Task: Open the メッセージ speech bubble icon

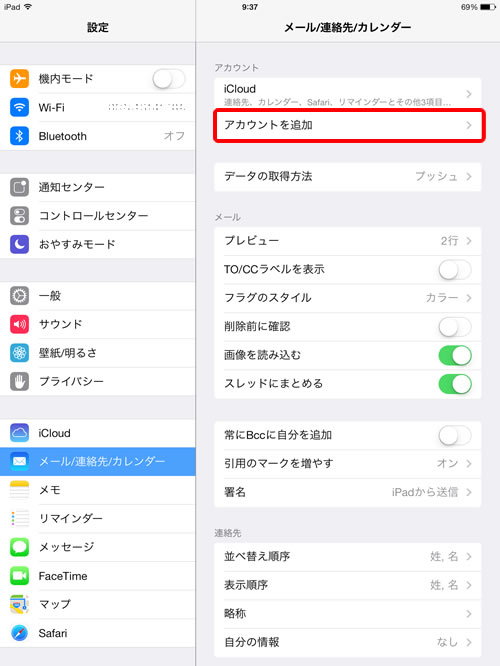Action: point(19,547)
